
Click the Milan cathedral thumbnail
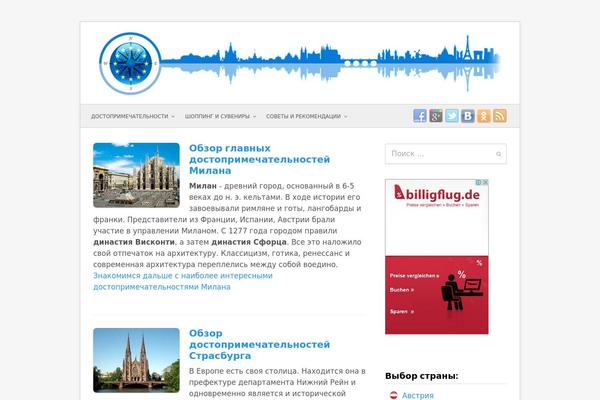pyautogui.click(x=136, y=175)
